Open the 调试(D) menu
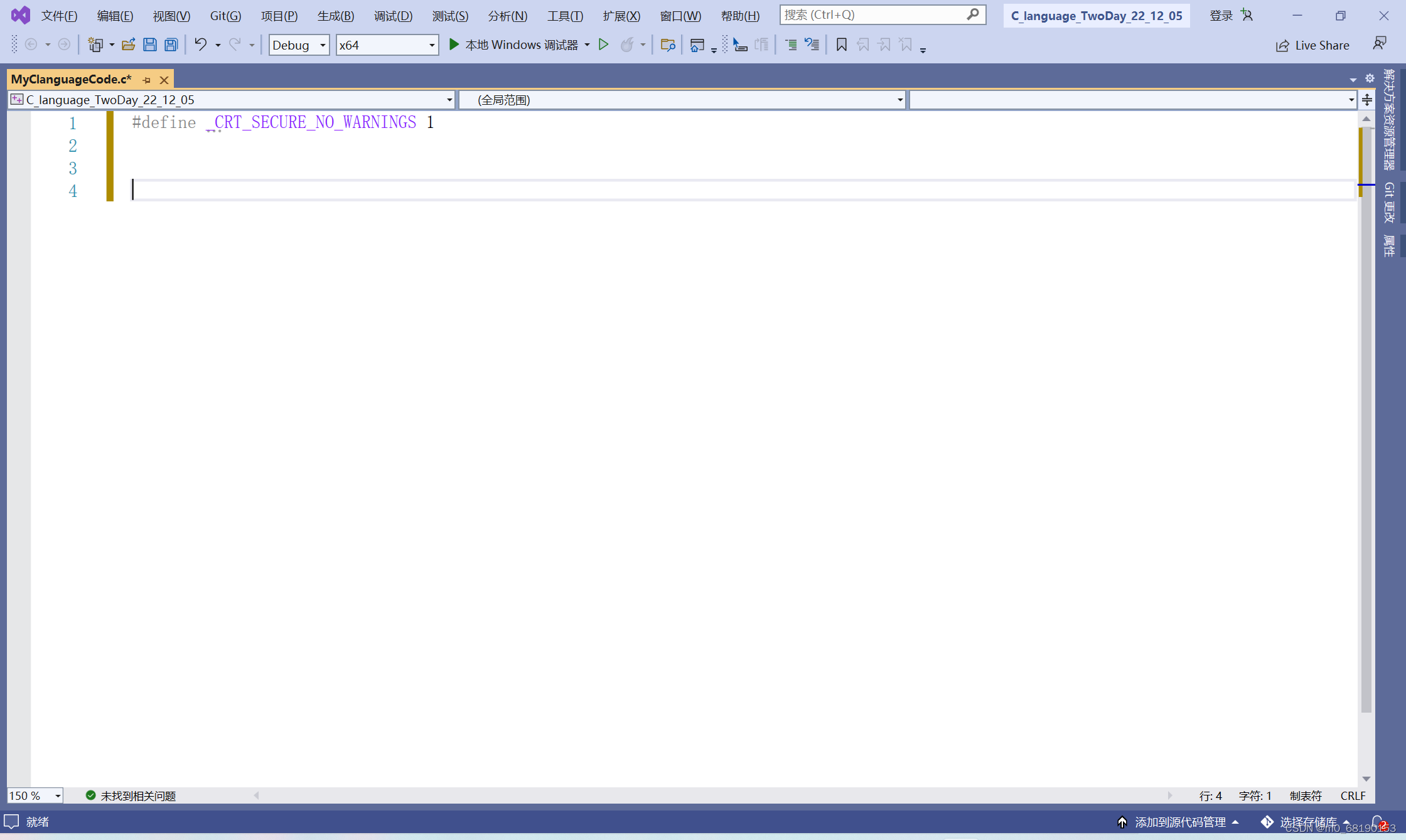This screenshot has height=840, width=1406. point(393,16)
